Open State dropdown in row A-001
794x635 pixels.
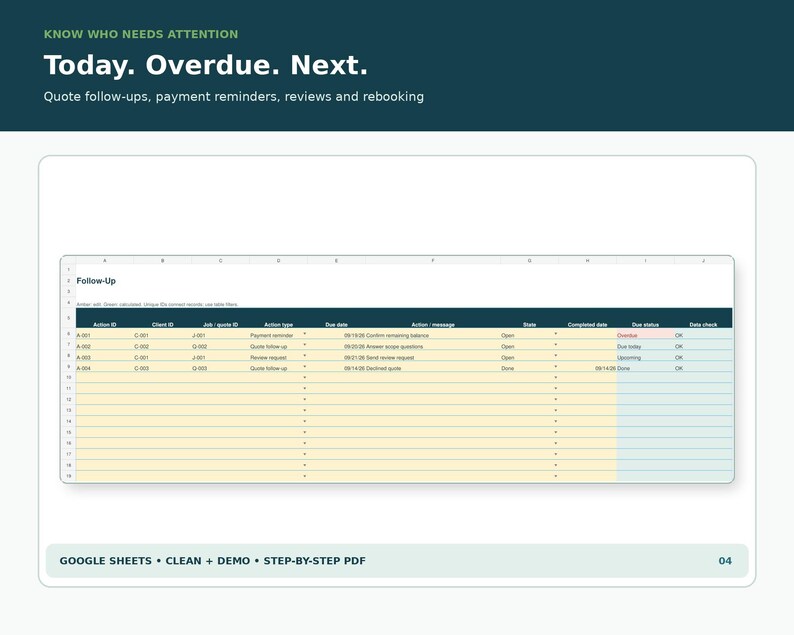[x=555, y=334]
